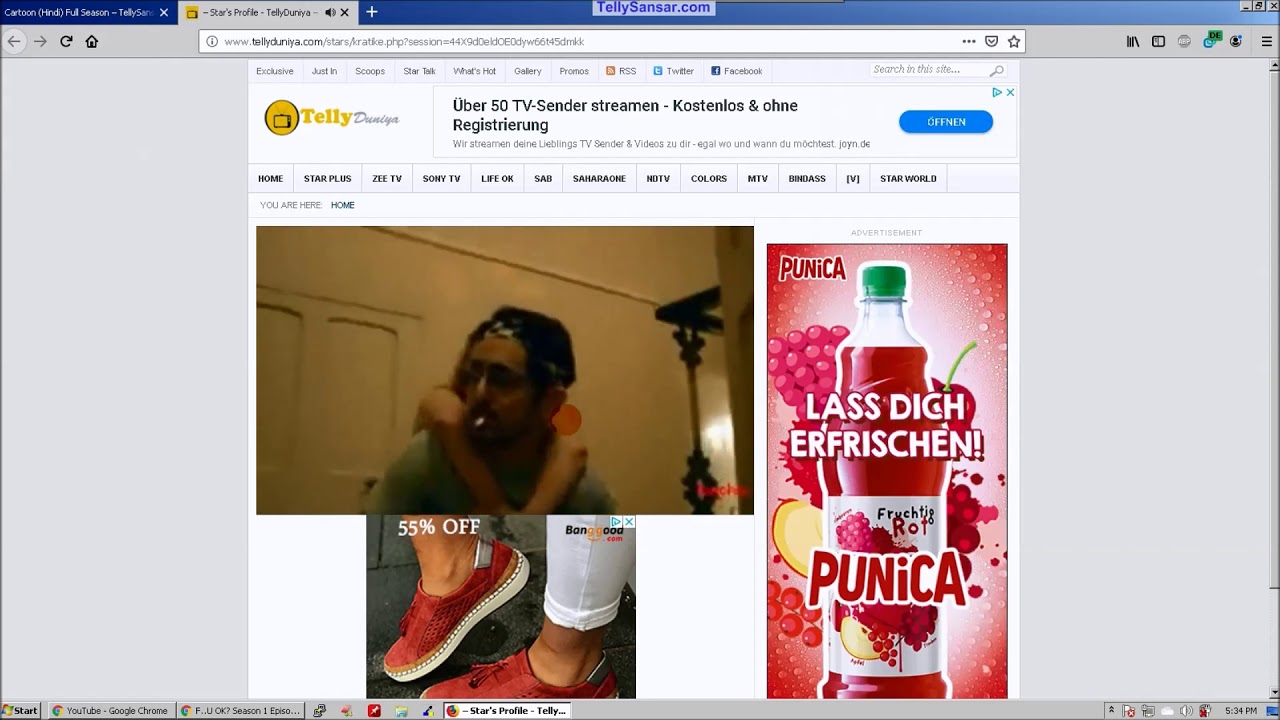Select the Star's Profile - TellyDuniya tab

click(267, 12)
